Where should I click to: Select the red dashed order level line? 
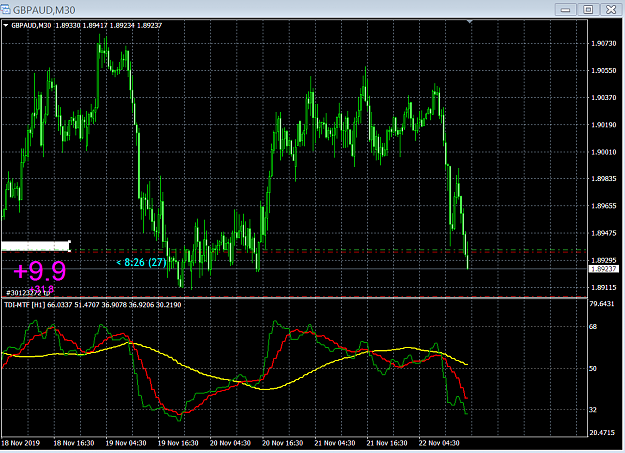tap(327, 252)
